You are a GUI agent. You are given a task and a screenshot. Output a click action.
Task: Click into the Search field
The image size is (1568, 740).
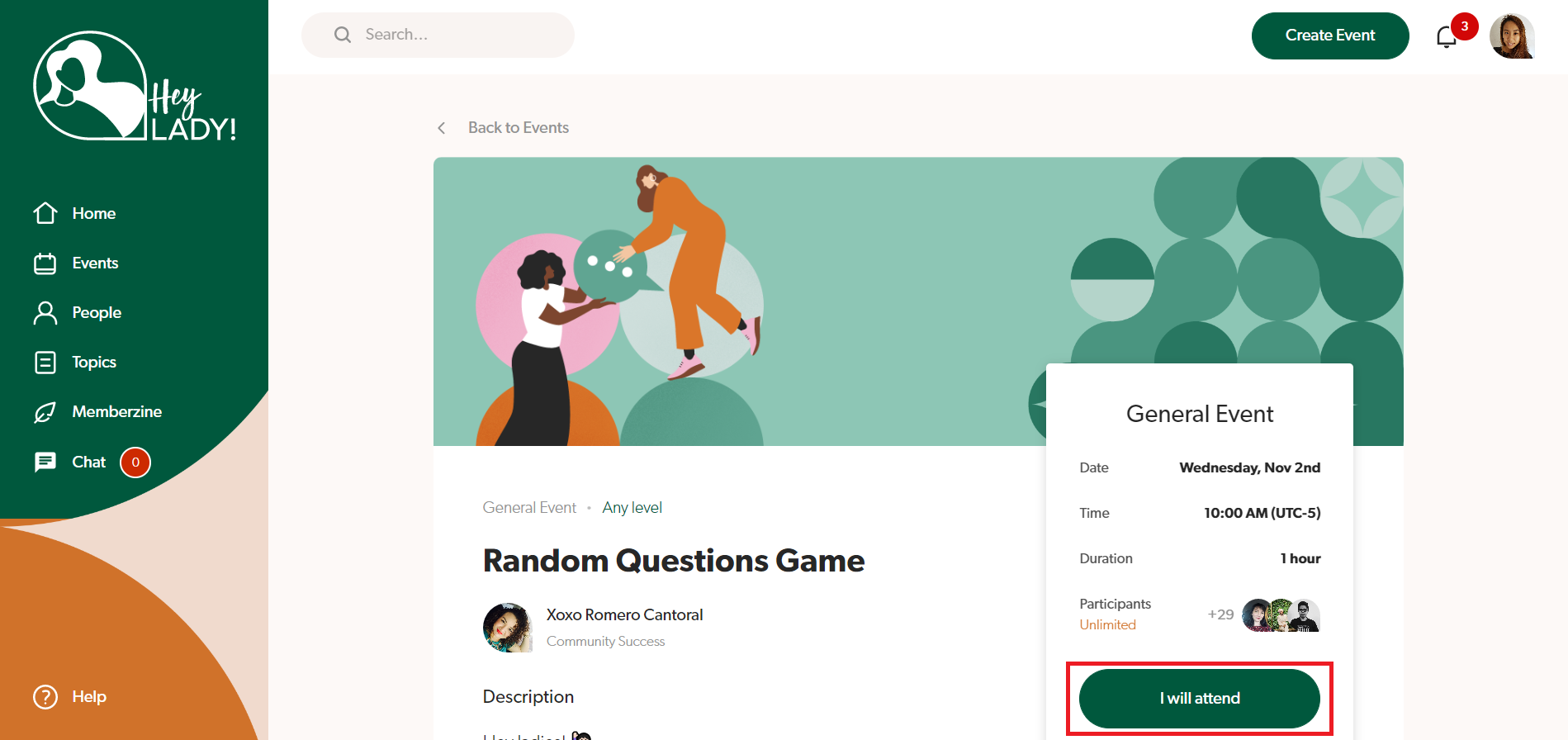coord(438,35)
